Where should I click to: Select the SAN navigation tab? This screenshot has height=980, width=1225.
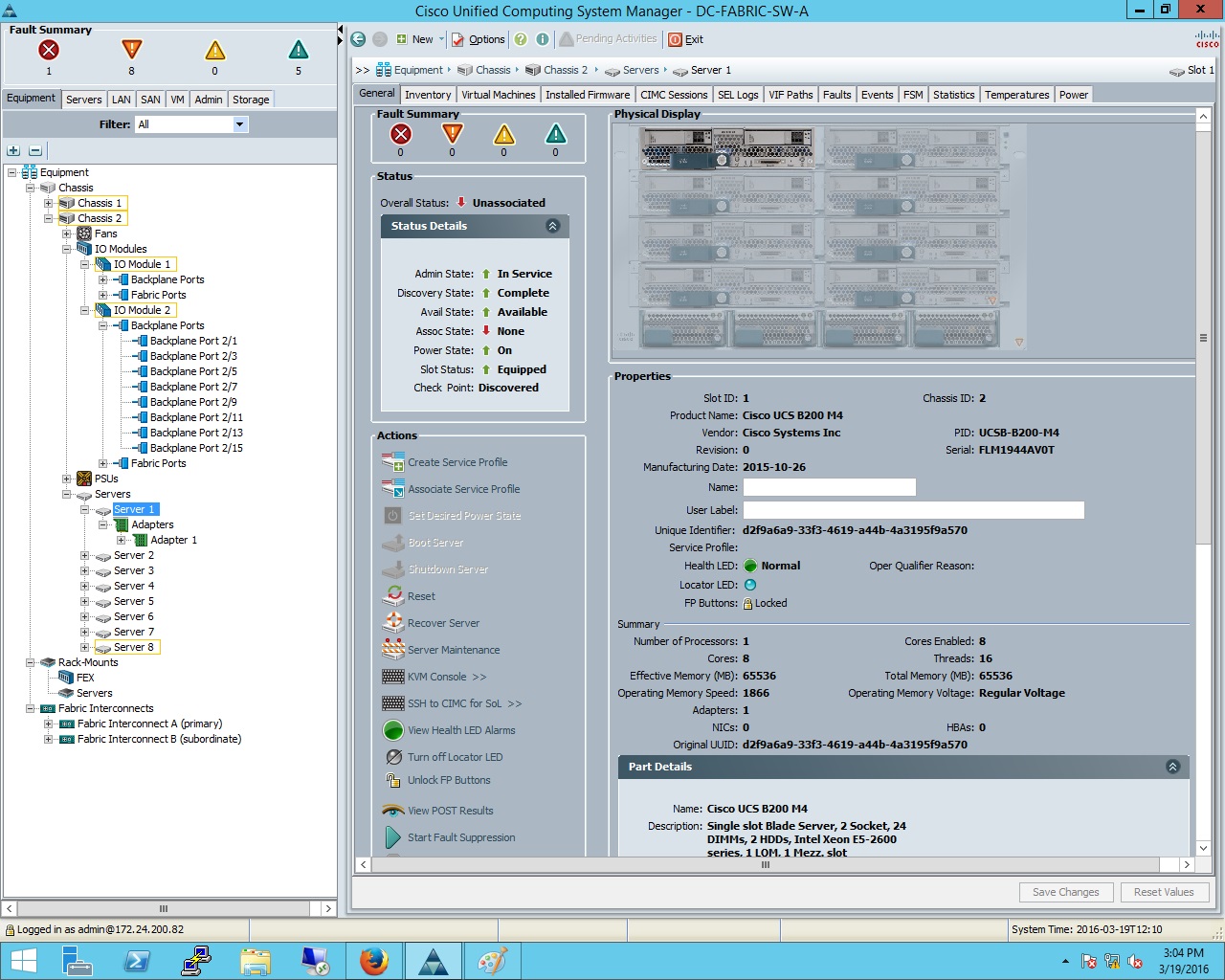tap(149, 99)
